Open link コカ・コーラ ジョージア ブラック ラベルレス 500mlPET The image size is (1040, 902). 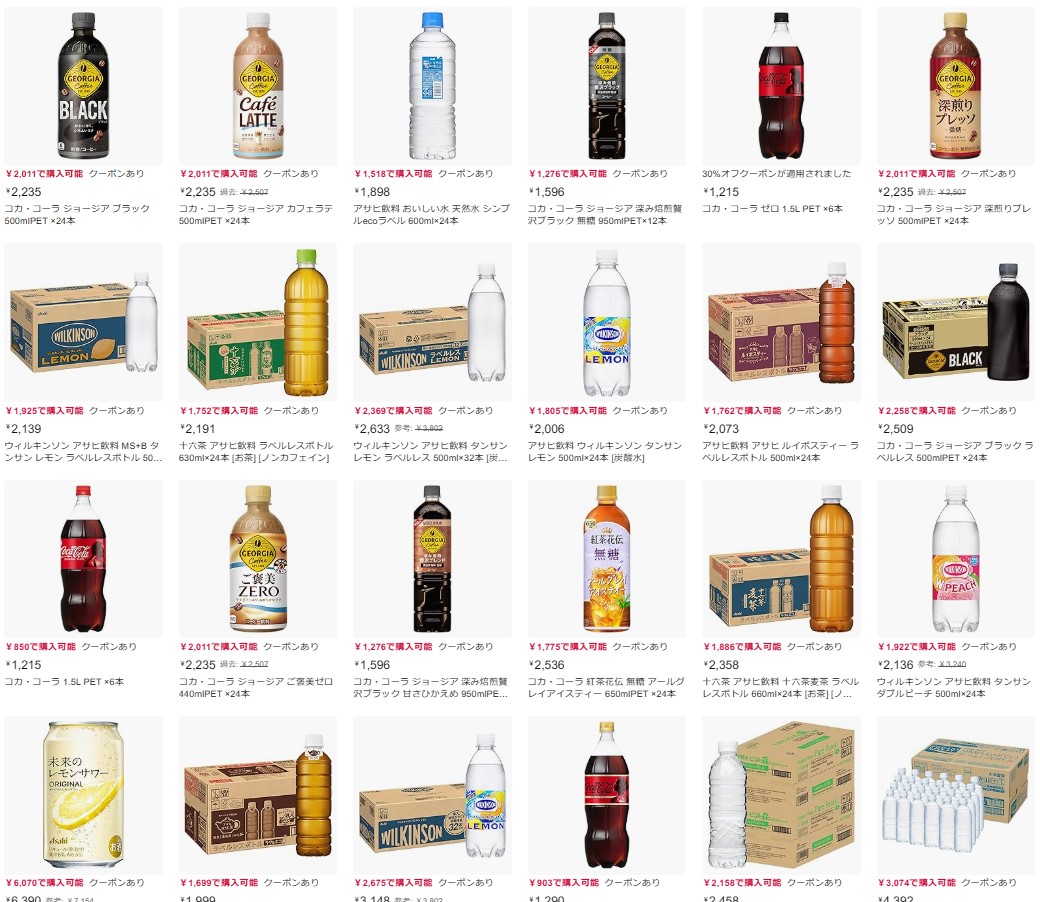pyautogui.click(x=954, y=451)
